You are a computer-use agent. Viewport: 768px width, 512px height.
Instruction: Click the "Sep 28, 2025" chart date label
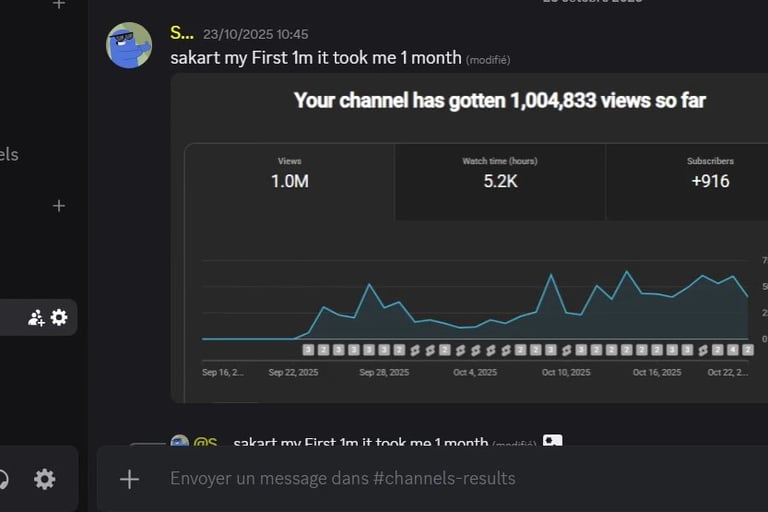pos(383,372)
